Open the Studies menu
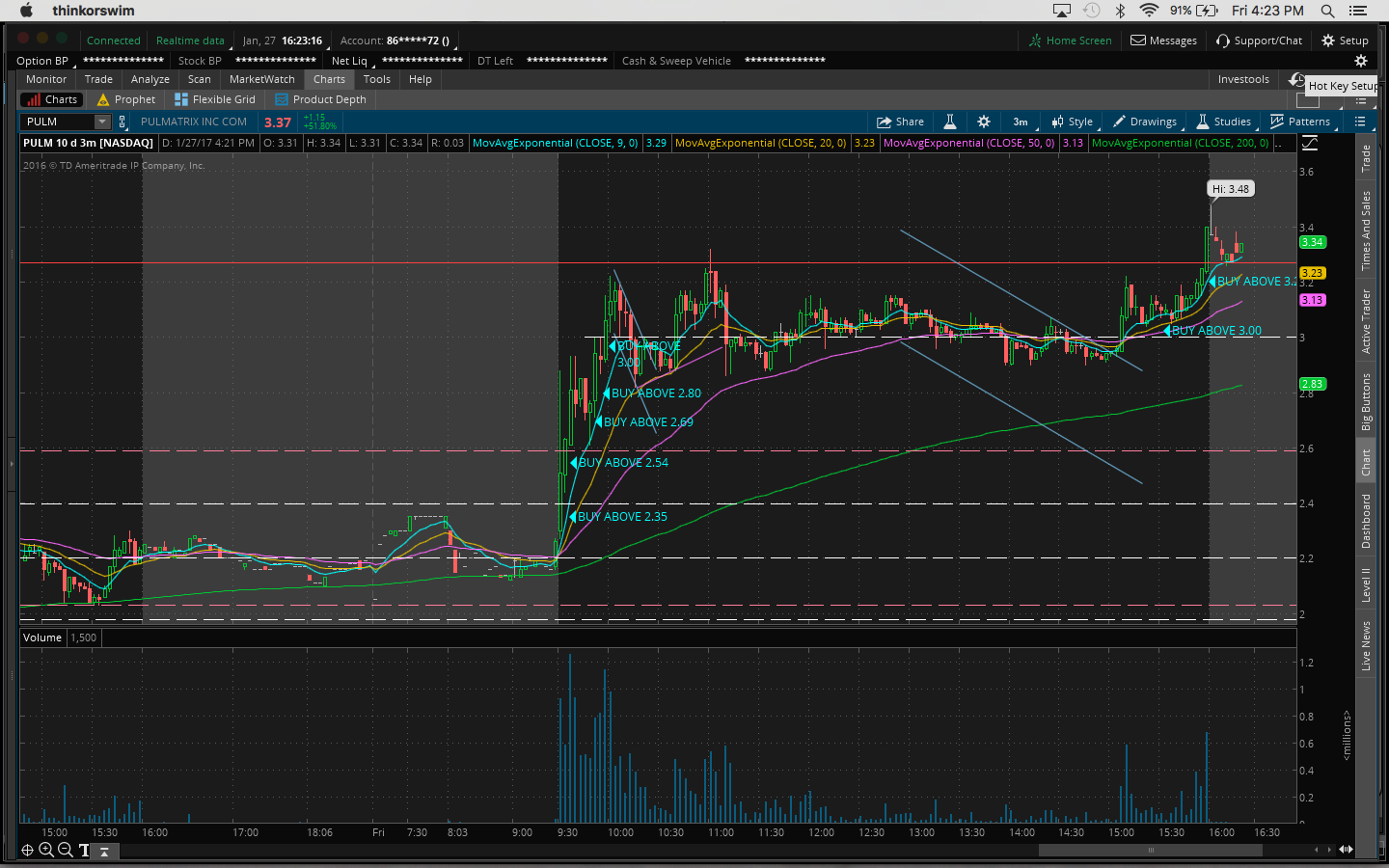This screenshot has width=1389, height=868. (x=1224, y=122)
